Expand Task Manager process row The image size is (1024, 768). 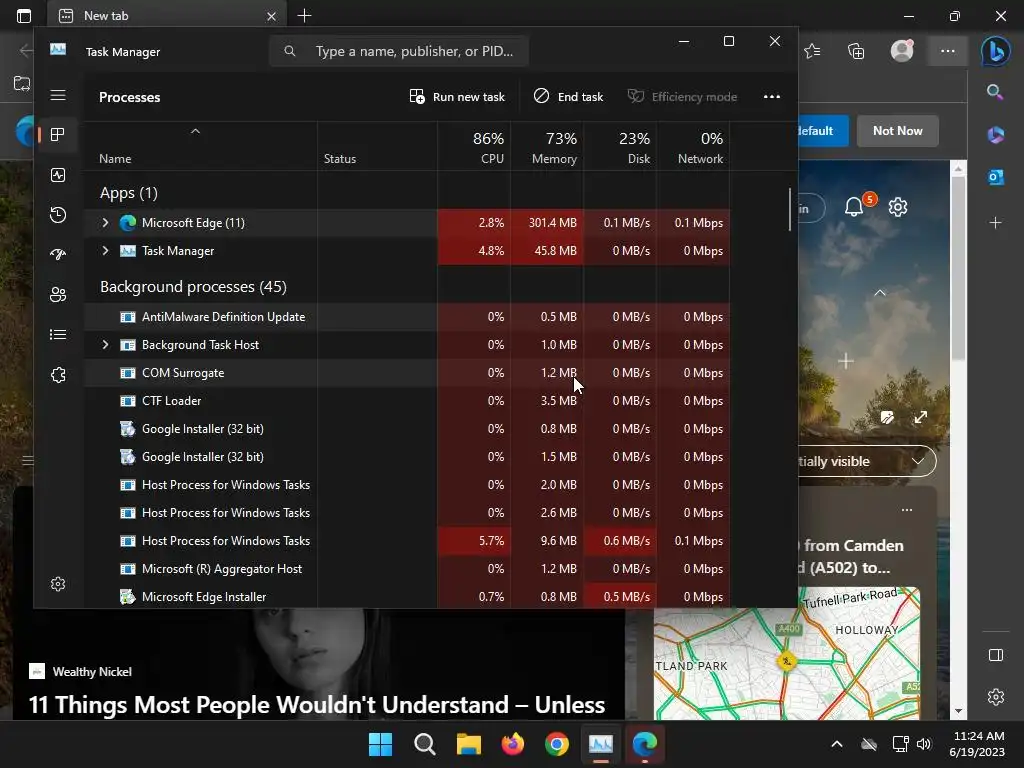click(x=105, y=251)
